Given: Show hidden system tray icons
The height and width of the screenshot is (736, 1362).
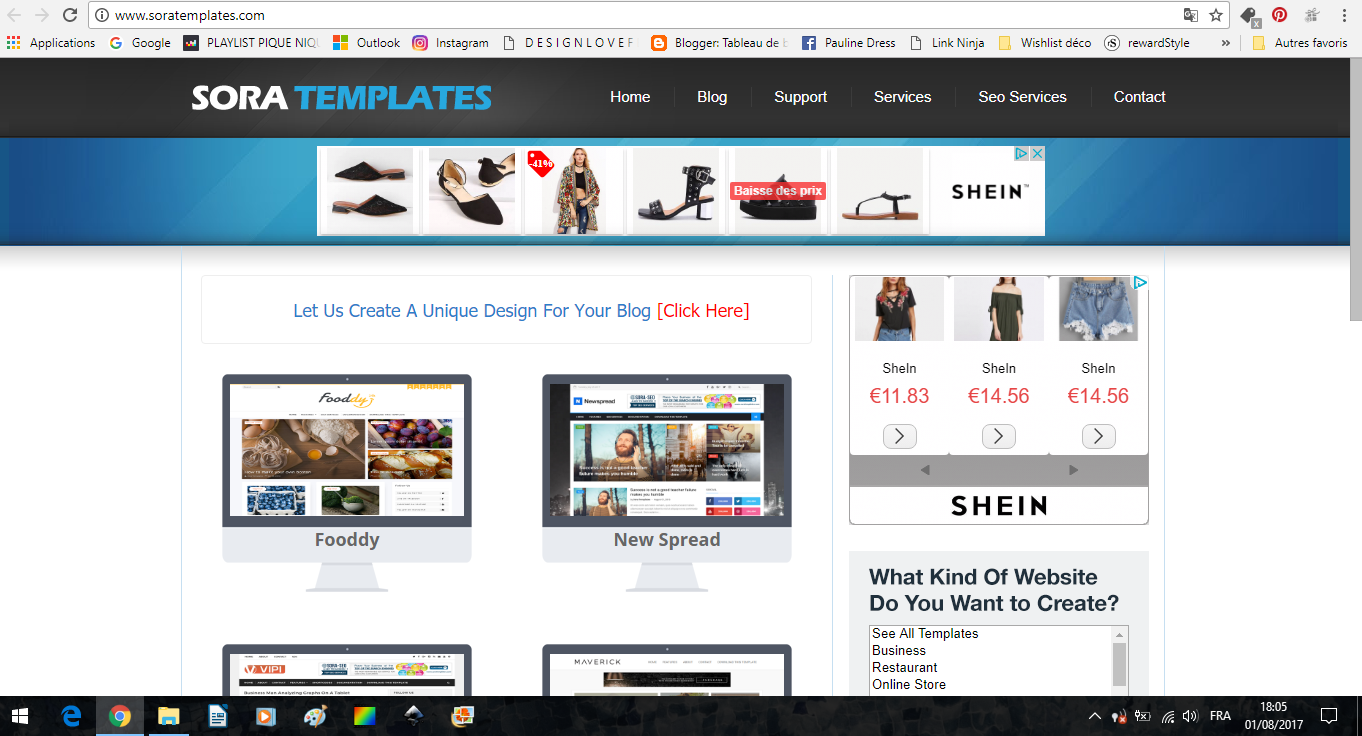Looking at the screenshot, I should click(1094, 716).
